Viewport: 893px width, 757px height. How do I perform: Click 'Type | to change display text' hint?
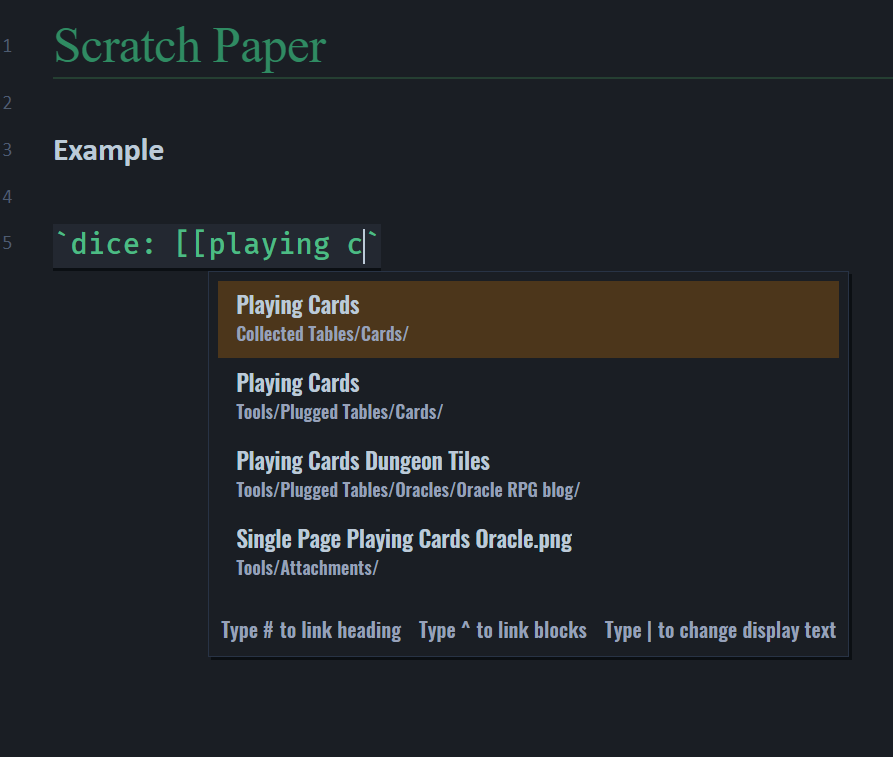click(720, 631)
